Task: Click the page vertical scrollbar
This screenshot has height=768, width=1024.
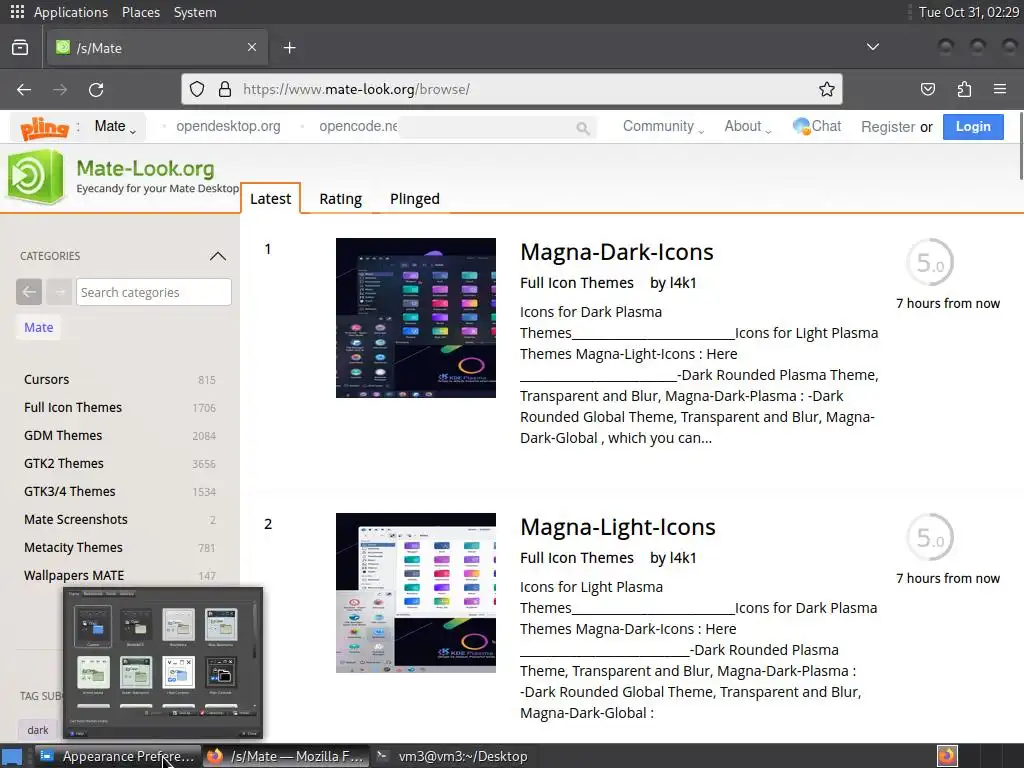Action: pyautogui.click(x=1020, y=147)
